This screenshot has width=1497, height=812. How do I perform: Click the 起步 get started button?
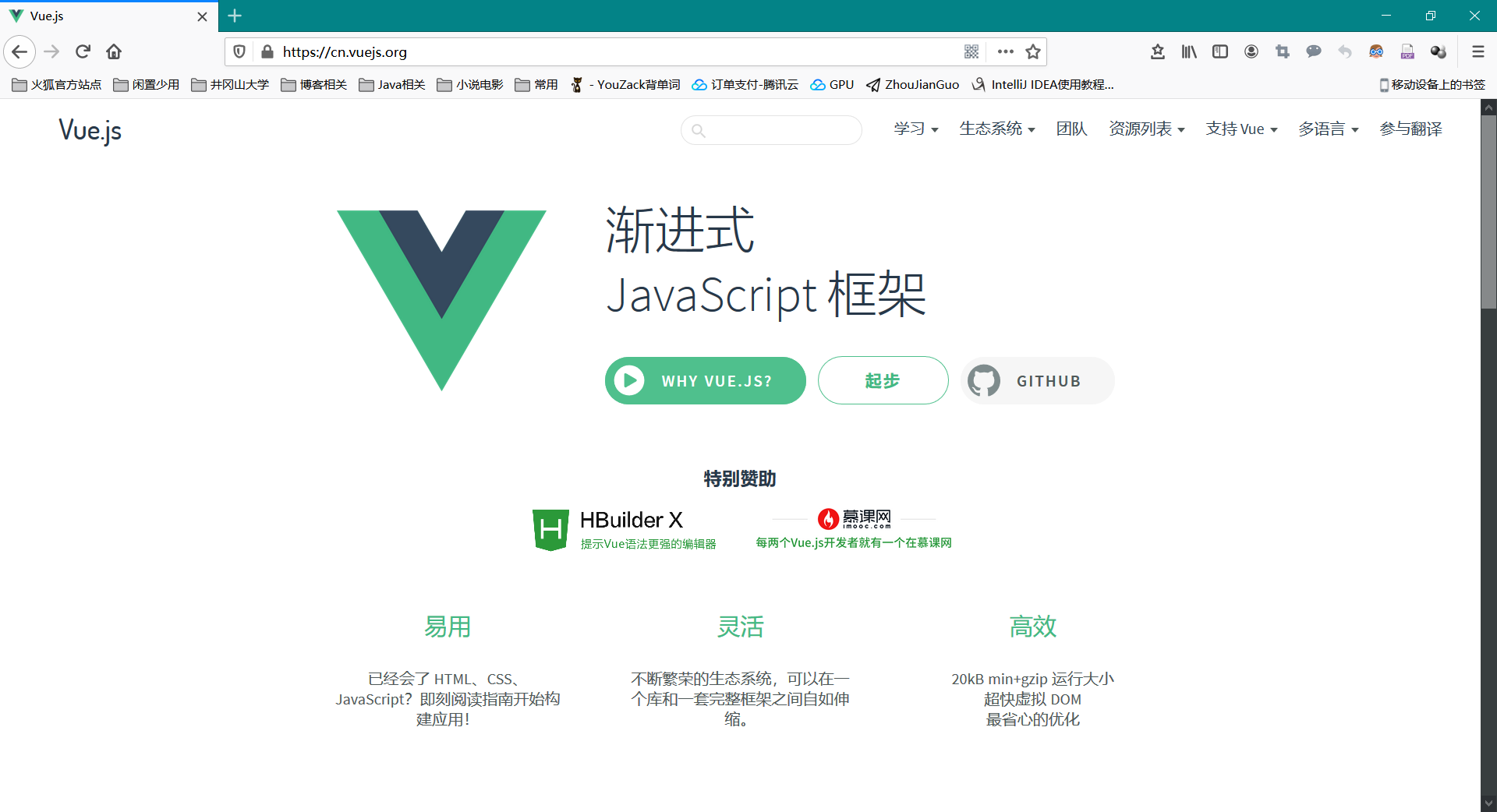pyautogui.click(x=883, y=381)
